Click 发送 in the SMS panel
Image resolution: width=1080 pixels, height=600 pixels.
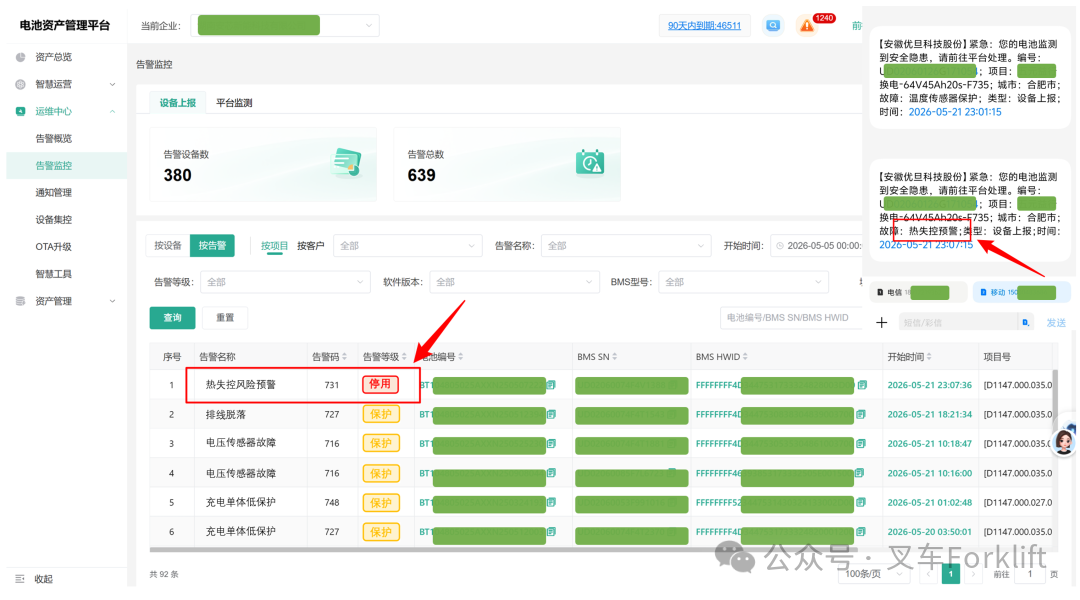pos(1056,322)
